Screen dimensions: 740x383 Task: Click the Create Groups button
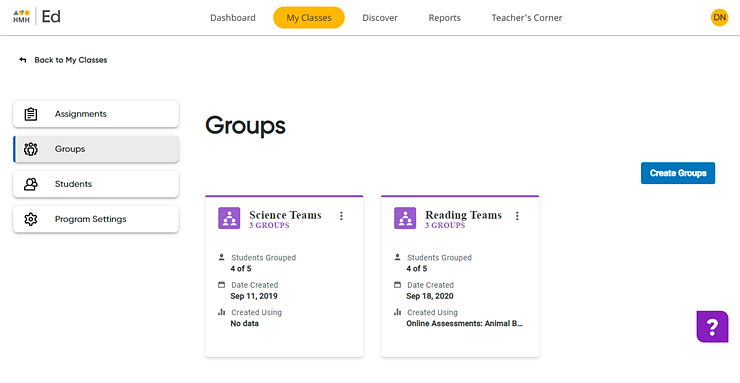coord(678,173)
